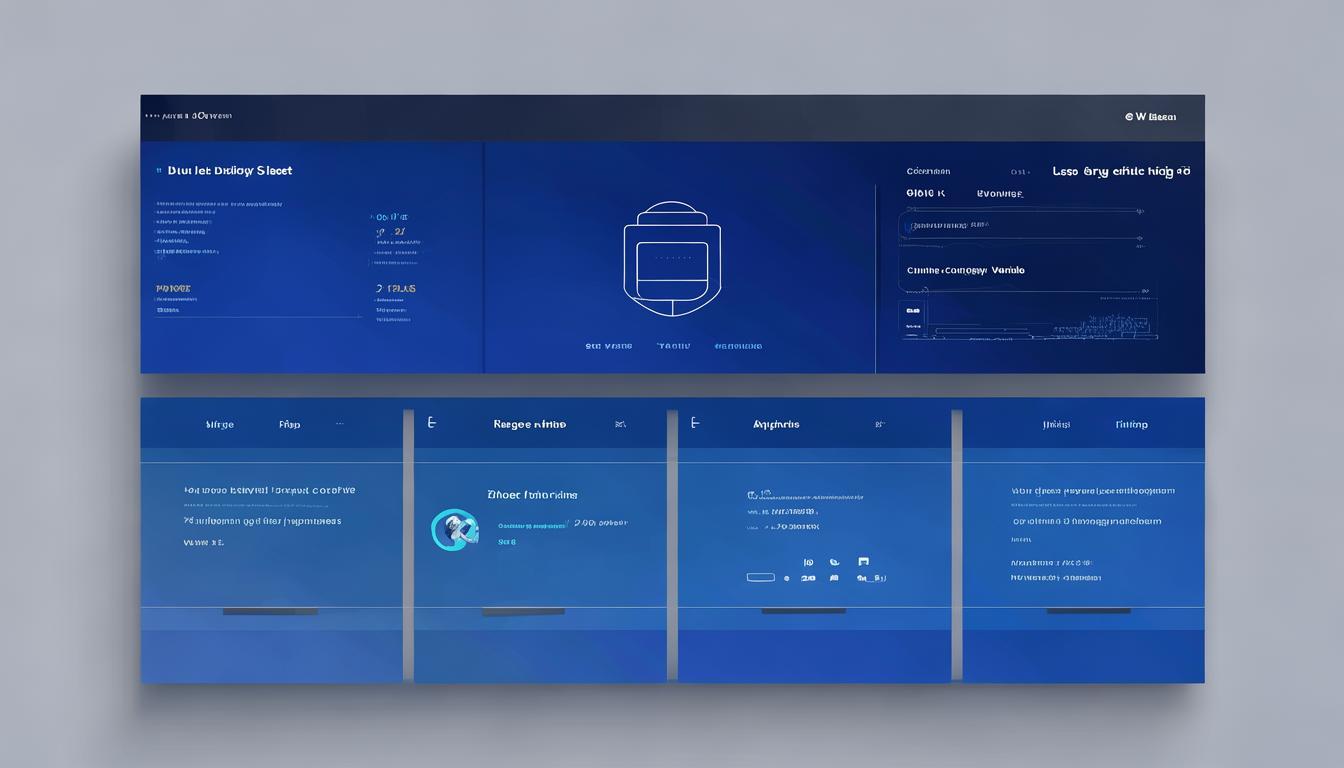Click the small icon right of 'Regee nimbe'

pyautogui.click(x=620, y=424)
